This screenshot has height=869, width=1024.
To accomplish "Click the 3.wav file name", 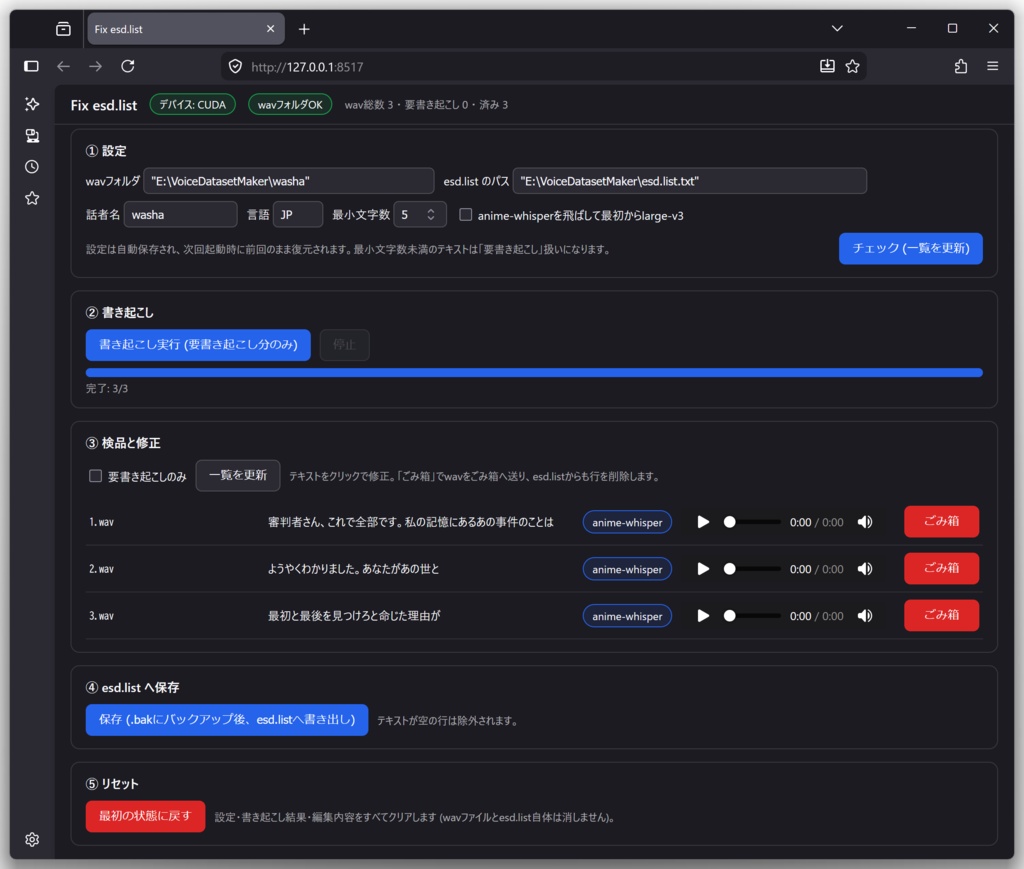I will [x=101, y=616].
